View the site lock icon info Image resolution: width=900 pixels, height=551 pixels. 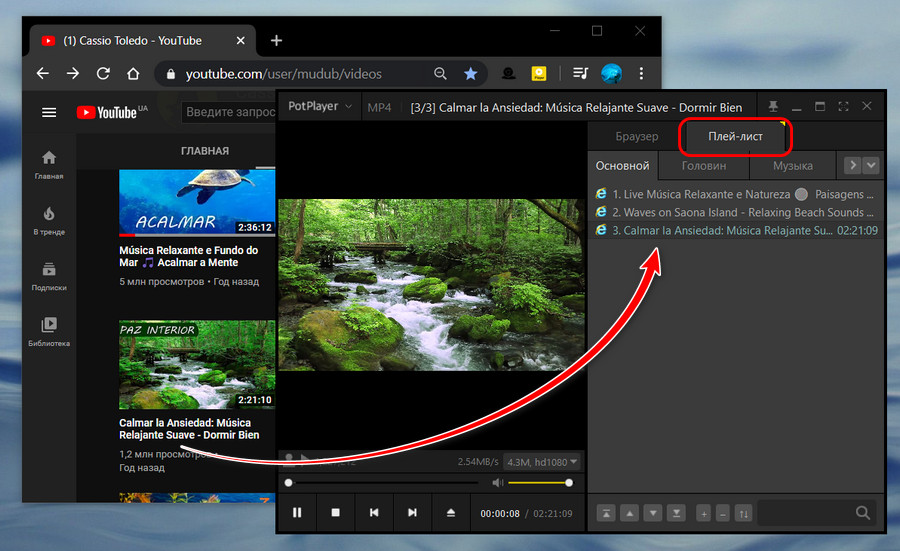pos(170,74)
